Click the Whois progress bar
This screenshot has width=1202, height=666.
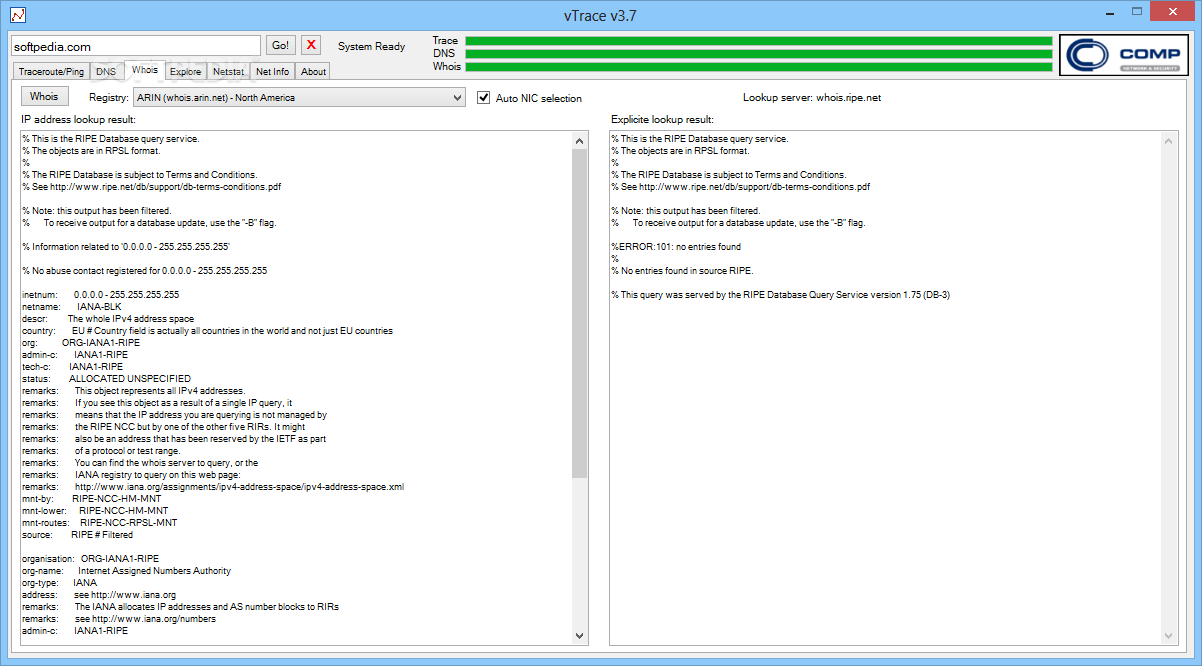[759, 67]
